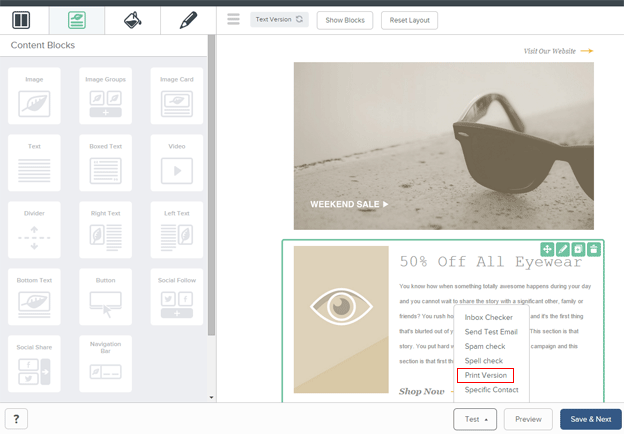Delete block using the trash icon
The height and width of the screenshot is (434, 624).
[x=594, y=249]
